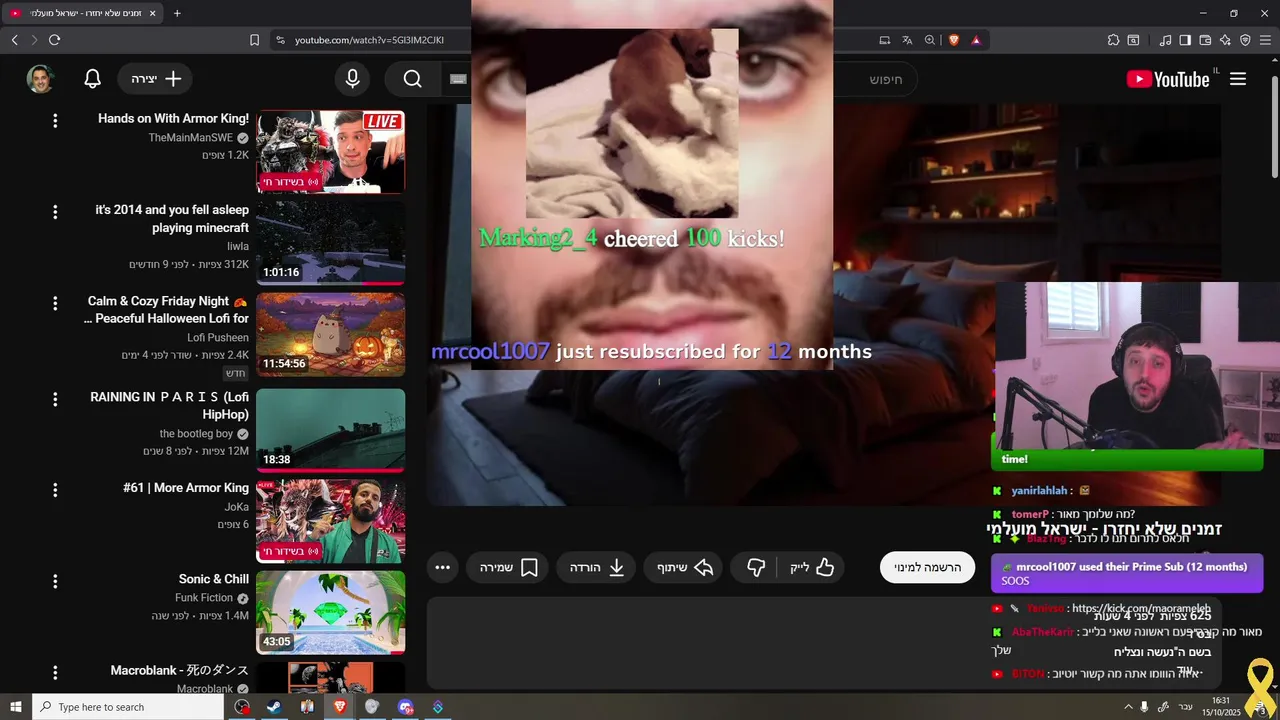Select the current YouTube browser tab
The image size is (1280, 720).
pos(82,13)
